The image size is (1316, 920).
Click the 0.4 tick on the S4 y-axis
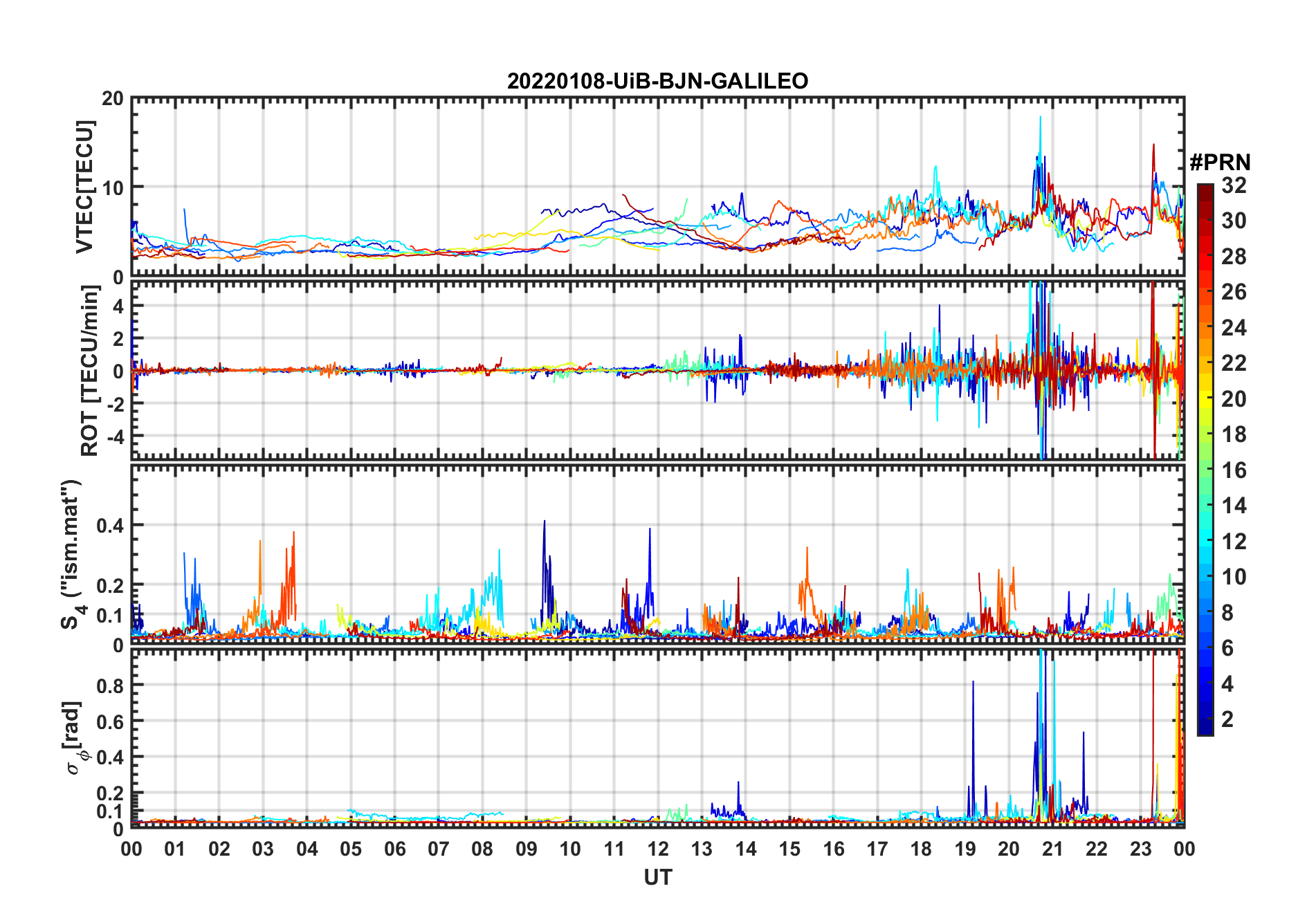(x=110, y=526)
